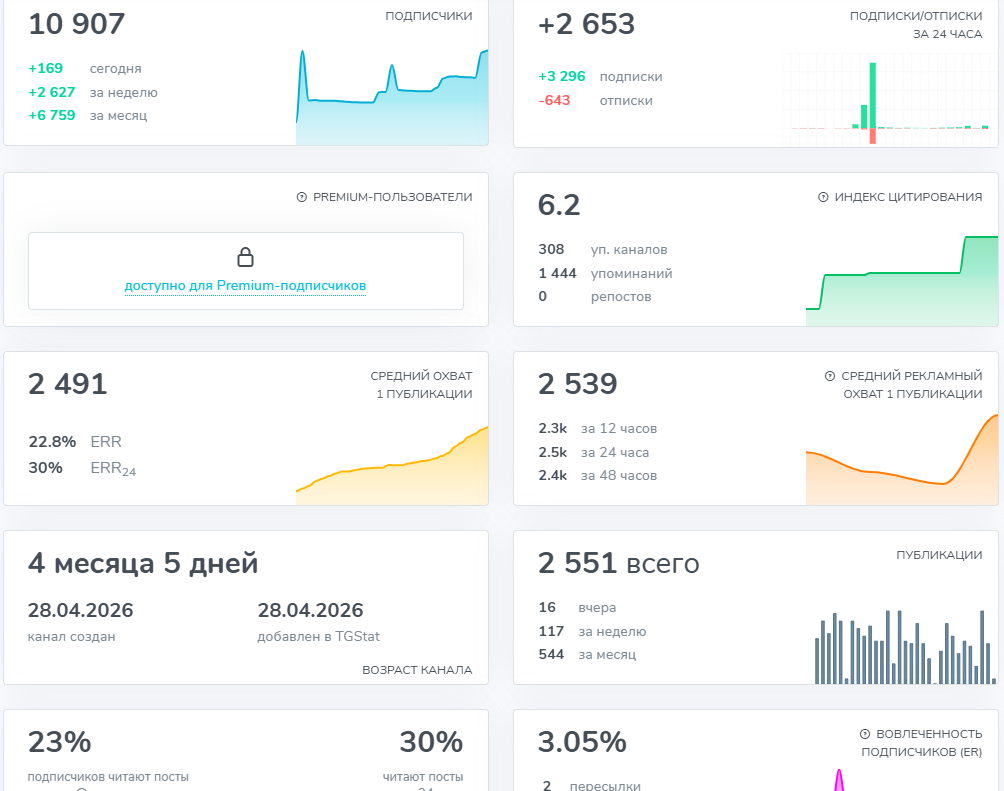Click '117' за неделю publications value
The width and height of the screenshot is (1004, 791).
(551, 632)
